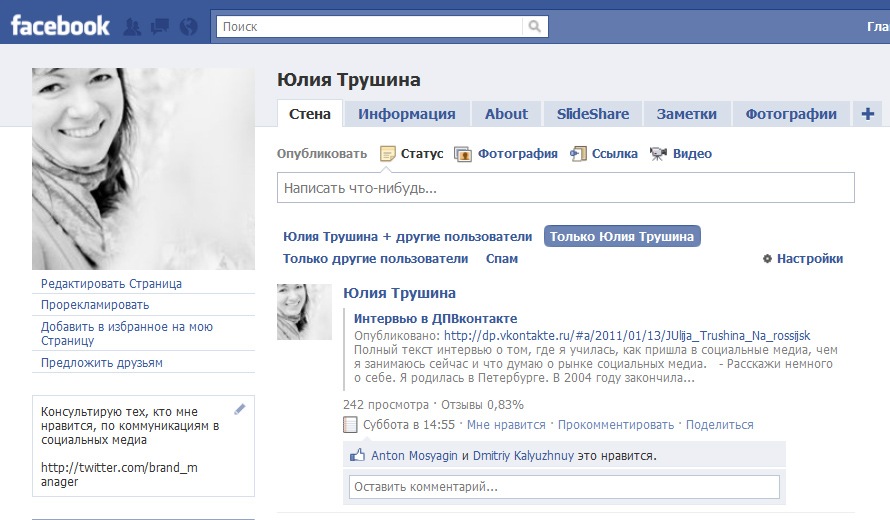Filter wall by Только Юлия Трушина

[x=622, y=237]
